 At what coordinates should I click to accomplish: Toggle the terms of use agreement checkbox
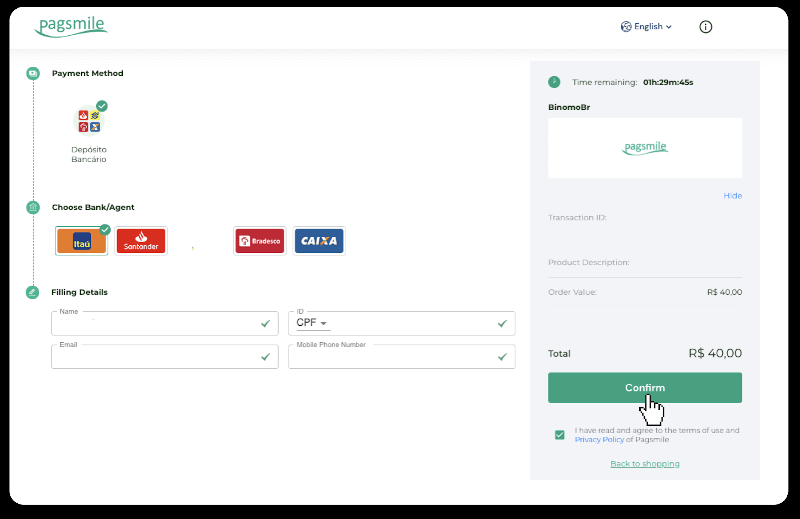[559, 435]
